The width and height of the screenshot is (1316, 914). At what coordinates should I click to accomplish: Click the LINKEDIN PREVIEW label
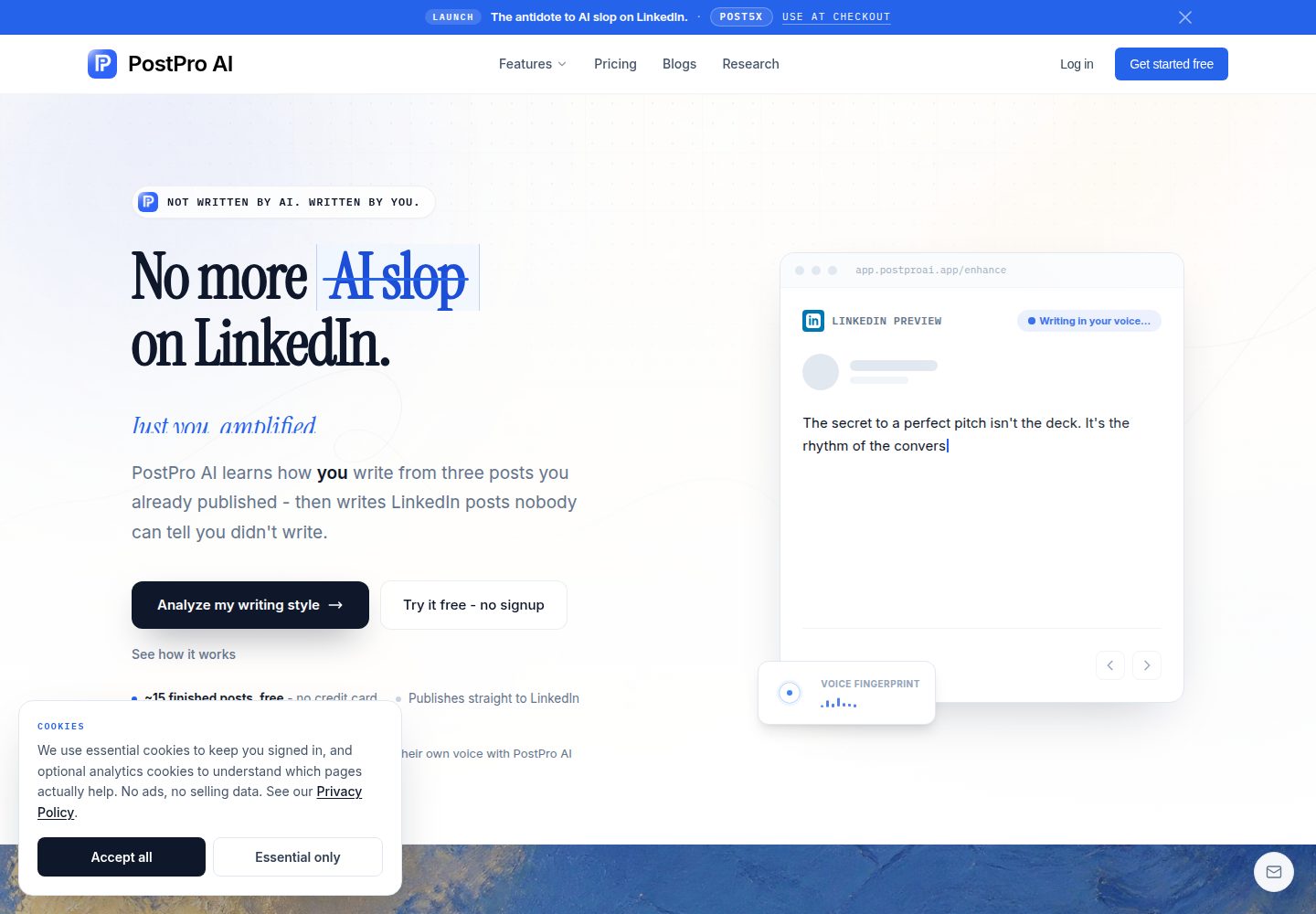tap(886, 321)
